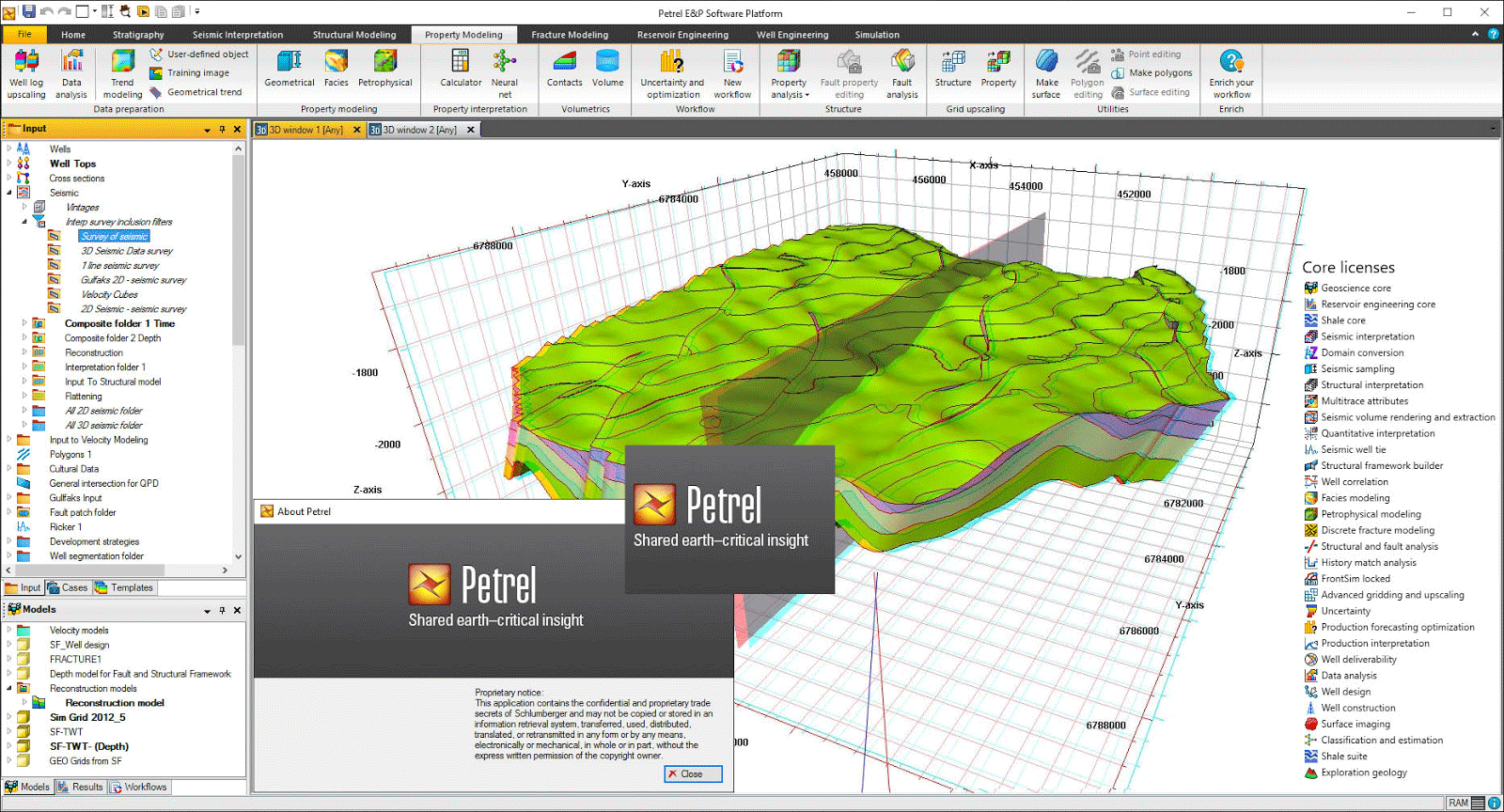Expand the Interpretation folder 1 node

click(24, 367)
